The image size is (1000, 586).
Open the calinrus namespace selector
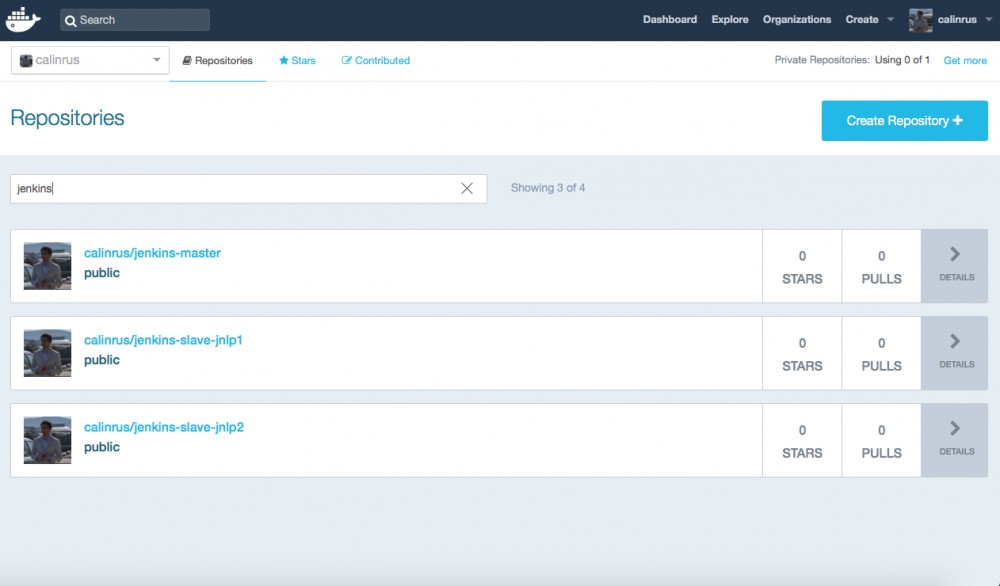pyautogui.click(x=90, y=60)
